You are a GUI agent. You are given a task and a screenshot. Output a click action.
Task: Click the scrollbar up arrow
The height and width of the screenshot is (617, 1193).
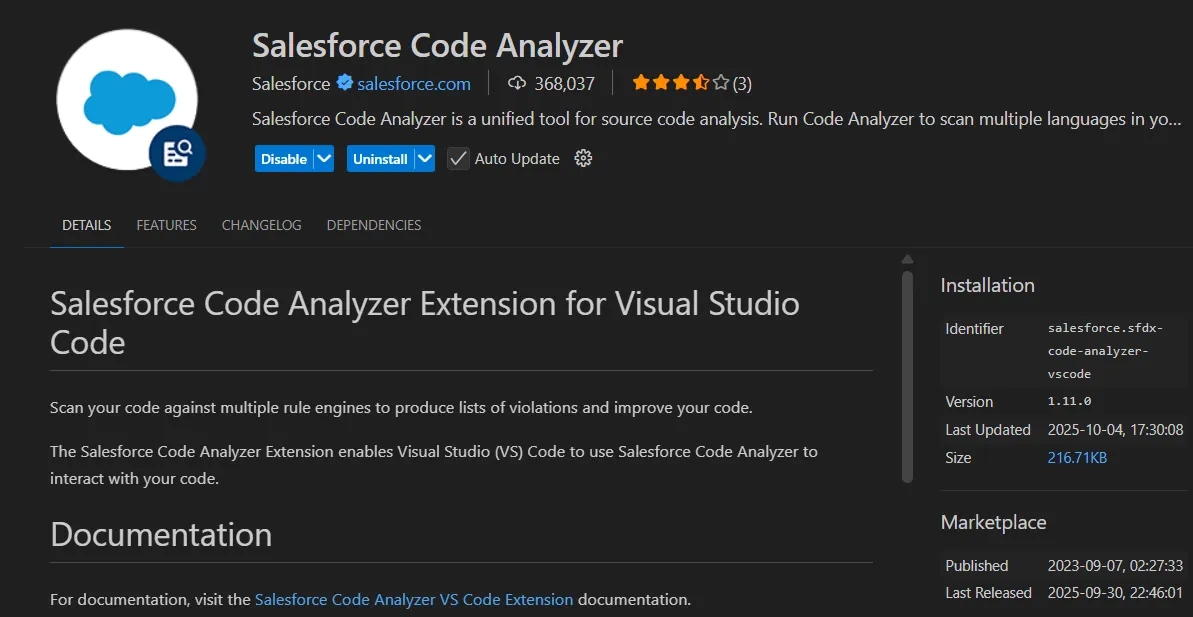tap(907, 259)
